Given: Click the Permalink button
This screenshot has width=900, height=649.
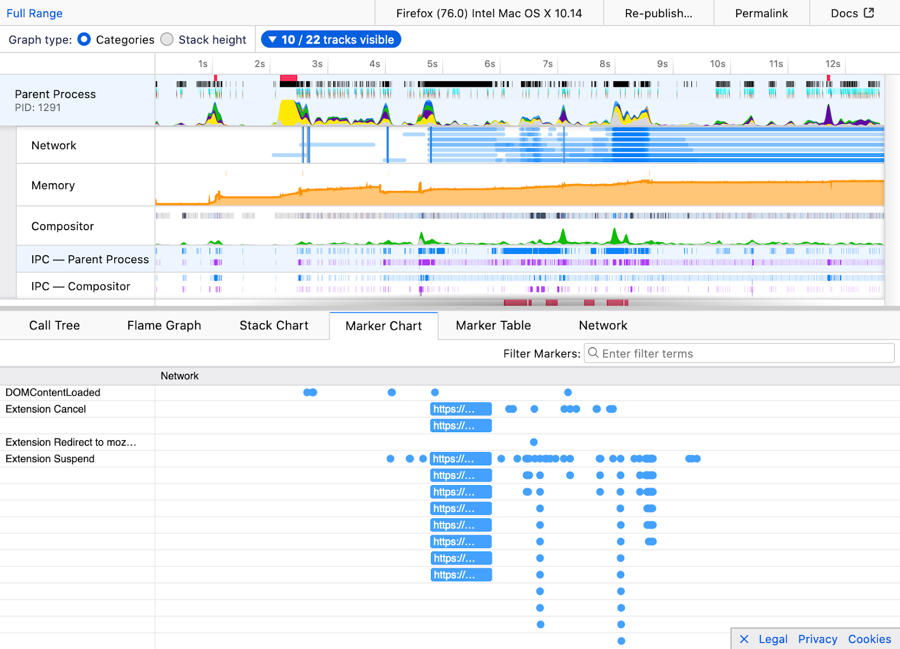Looking at the screenshot, I should tap(761, 13).
